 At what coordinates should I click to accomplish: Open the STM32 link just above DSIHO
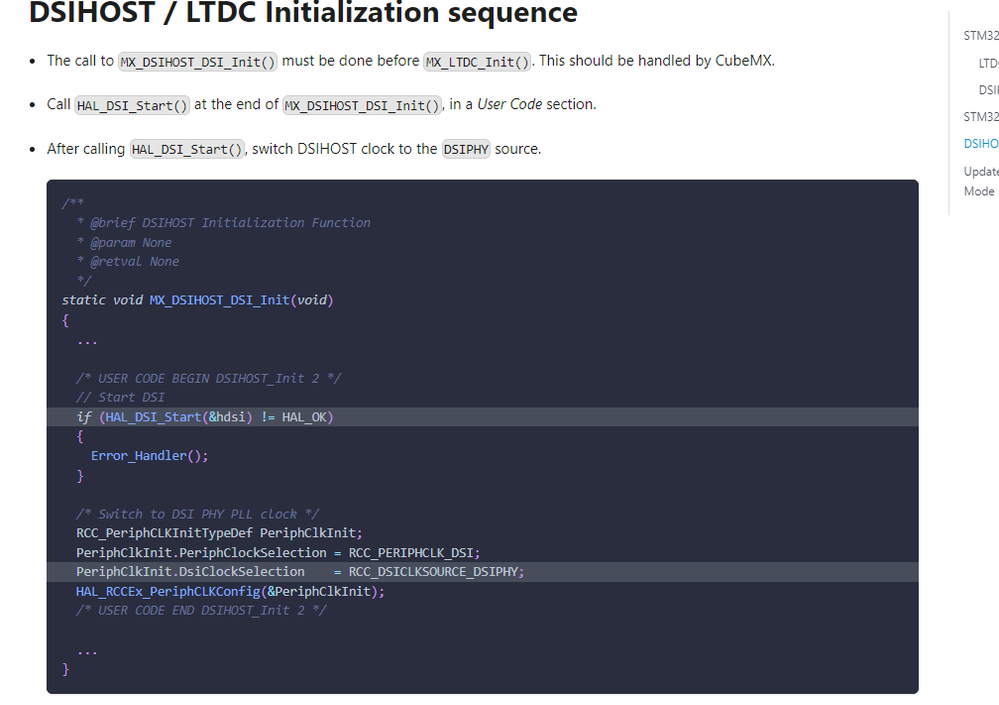point(981,117)
